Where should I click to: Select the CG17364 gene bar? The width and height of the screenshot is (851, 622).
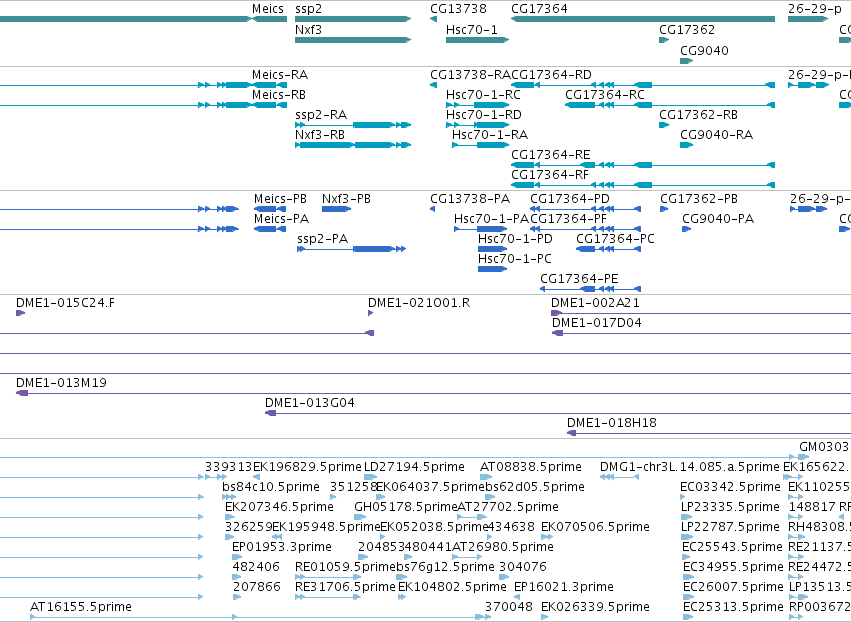643,19
